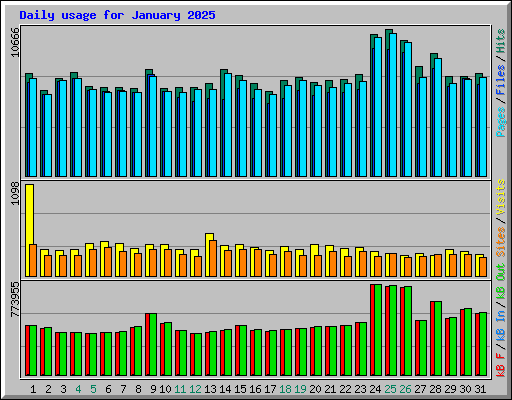Click the orange sites bar for day 6
Viewport: 512px width, 400px height.
point(108,262)
